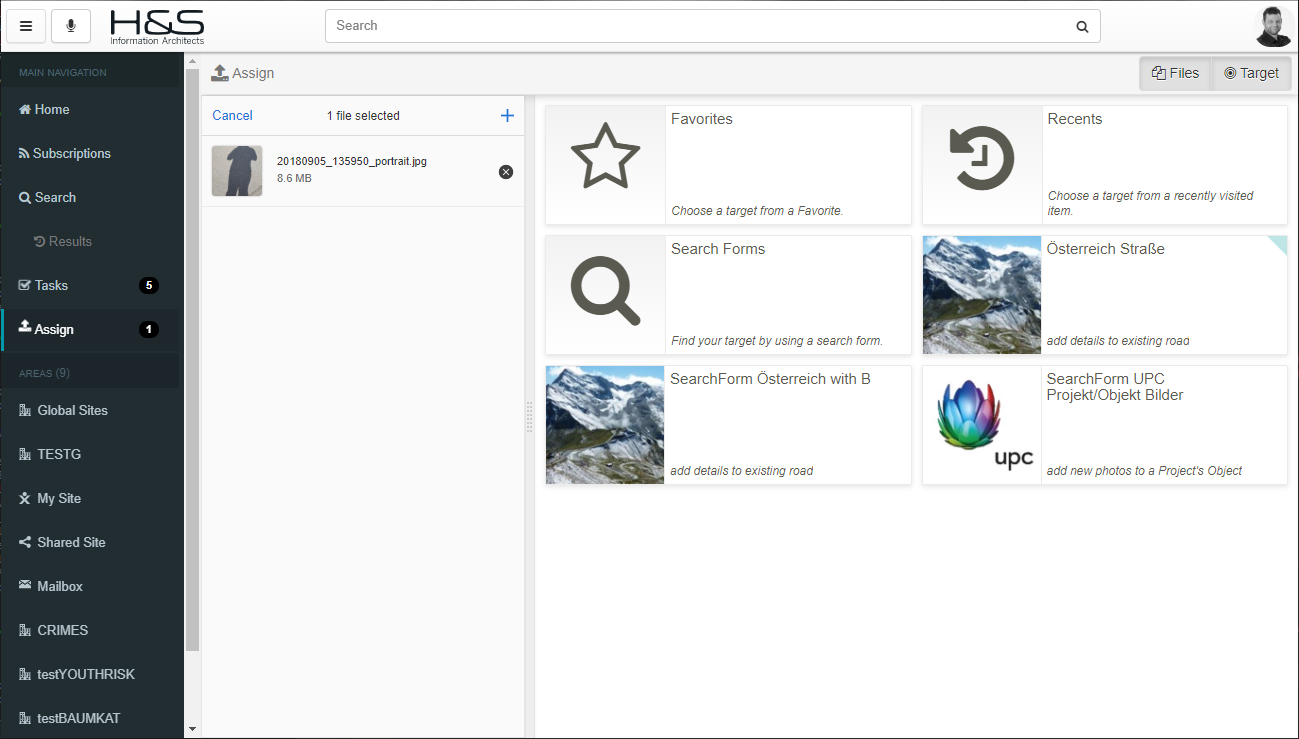Screen dimensions: 1299x739
Task: Remove the selected portrait.jpg file
Action: click(x=505, y=172)
